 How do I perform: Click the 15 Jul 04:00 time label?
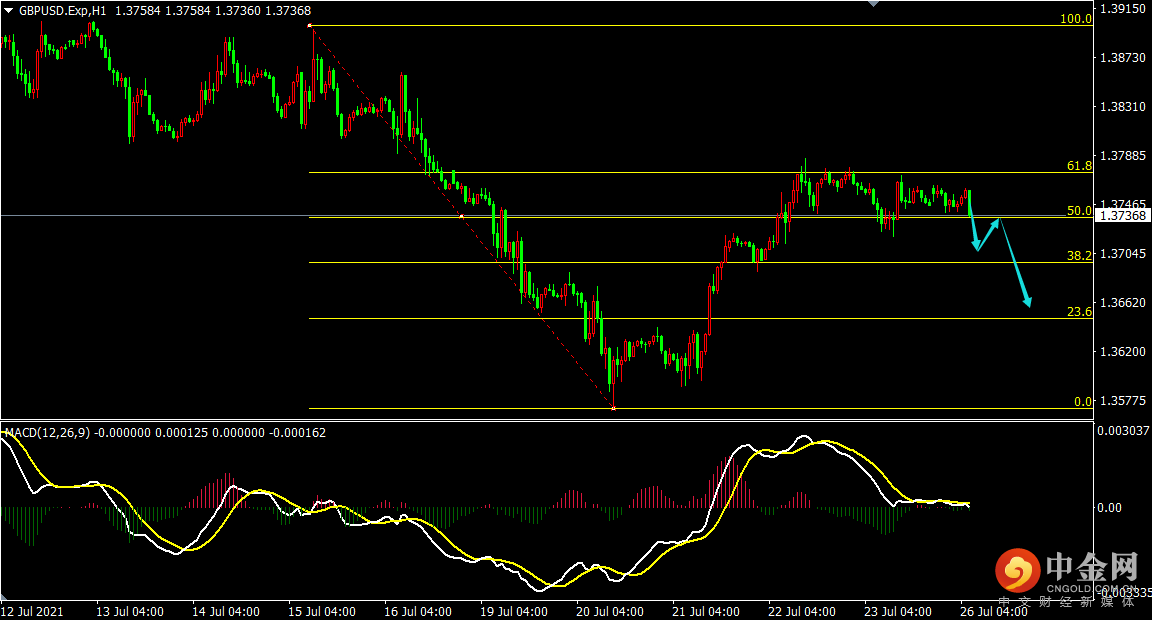coord(322,611)
